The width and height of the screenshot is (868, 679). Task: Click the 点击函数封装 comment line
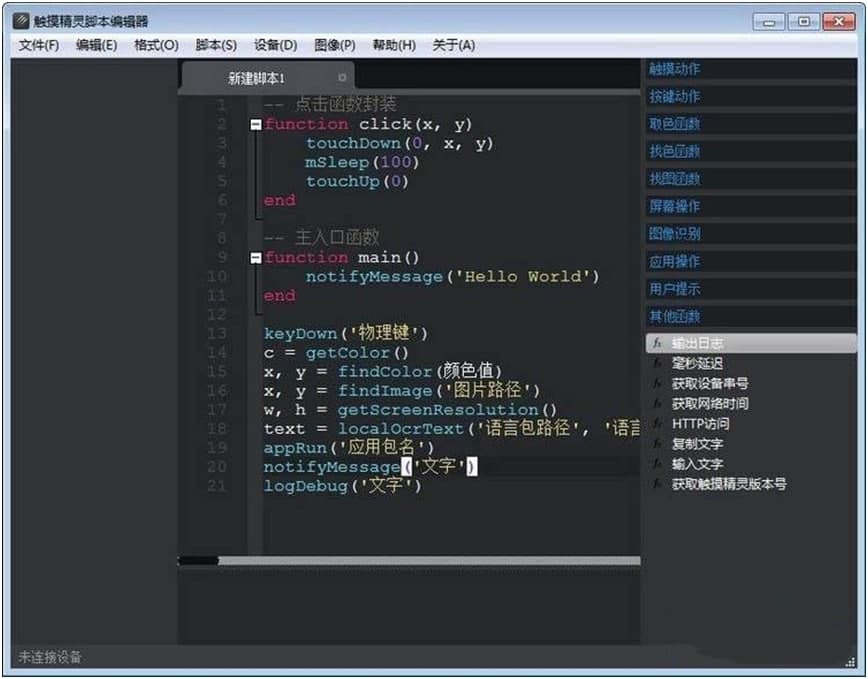click(330, 105)
